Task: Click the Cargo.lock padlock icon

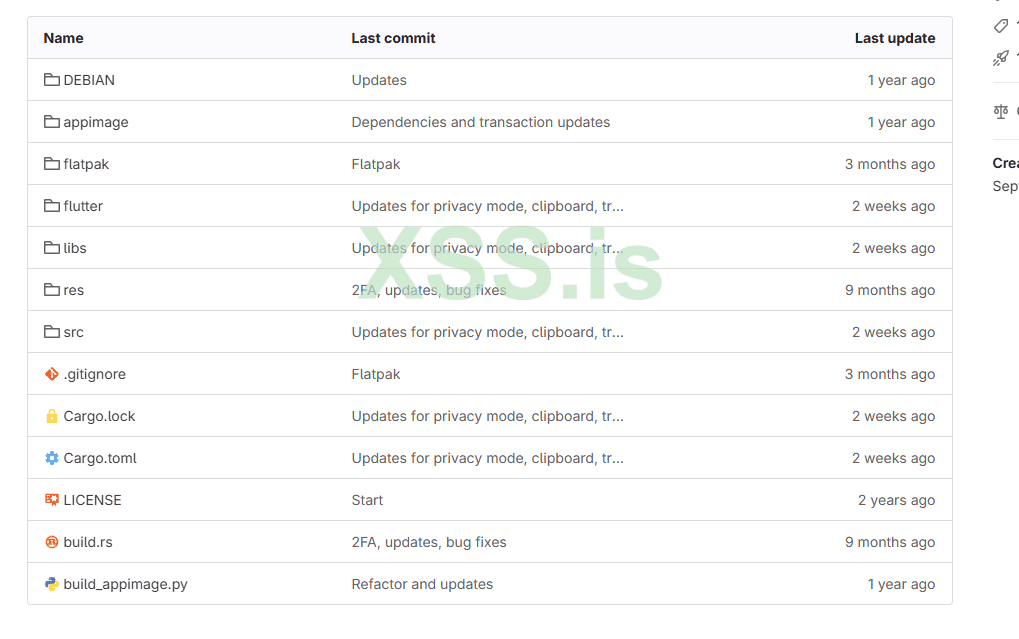Action: click(52, 416)
